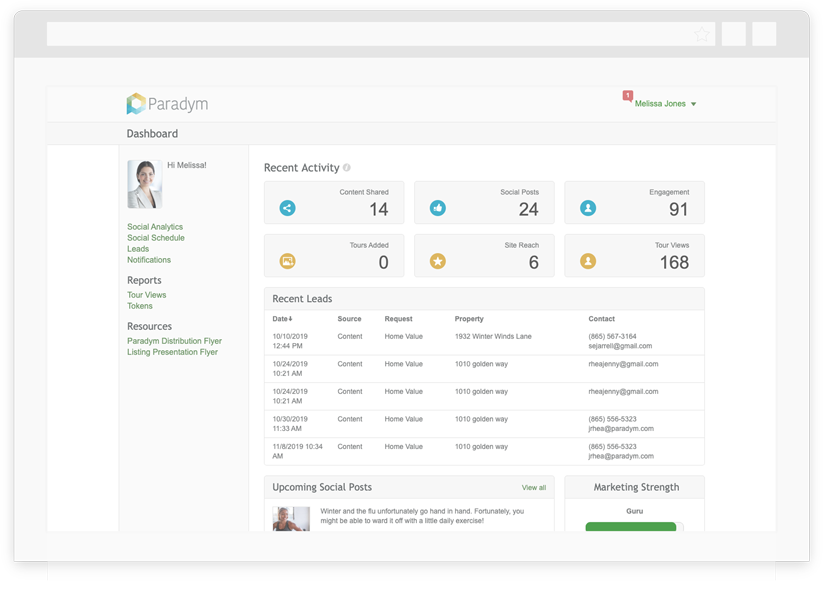
Task: Go to Social Schedule
Action: point(156,238)
